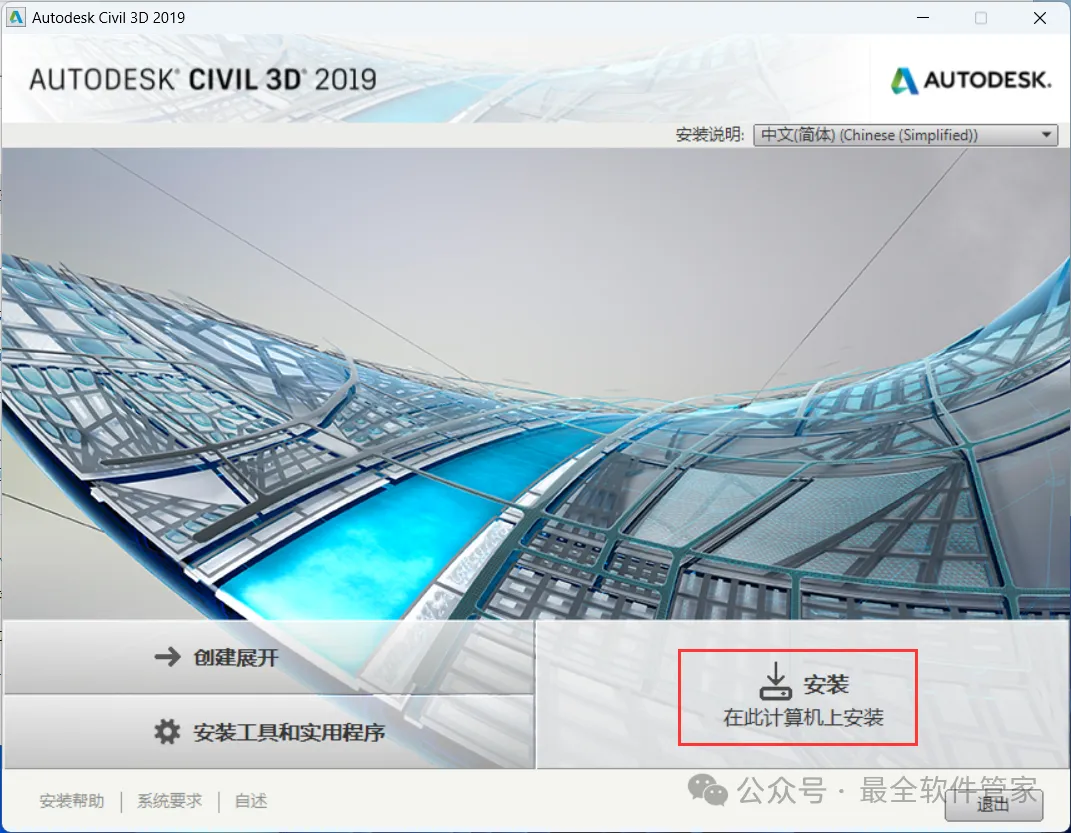1071x833 pixels.
Task: Maximize the installer window
Action: (x=981, y=18)
